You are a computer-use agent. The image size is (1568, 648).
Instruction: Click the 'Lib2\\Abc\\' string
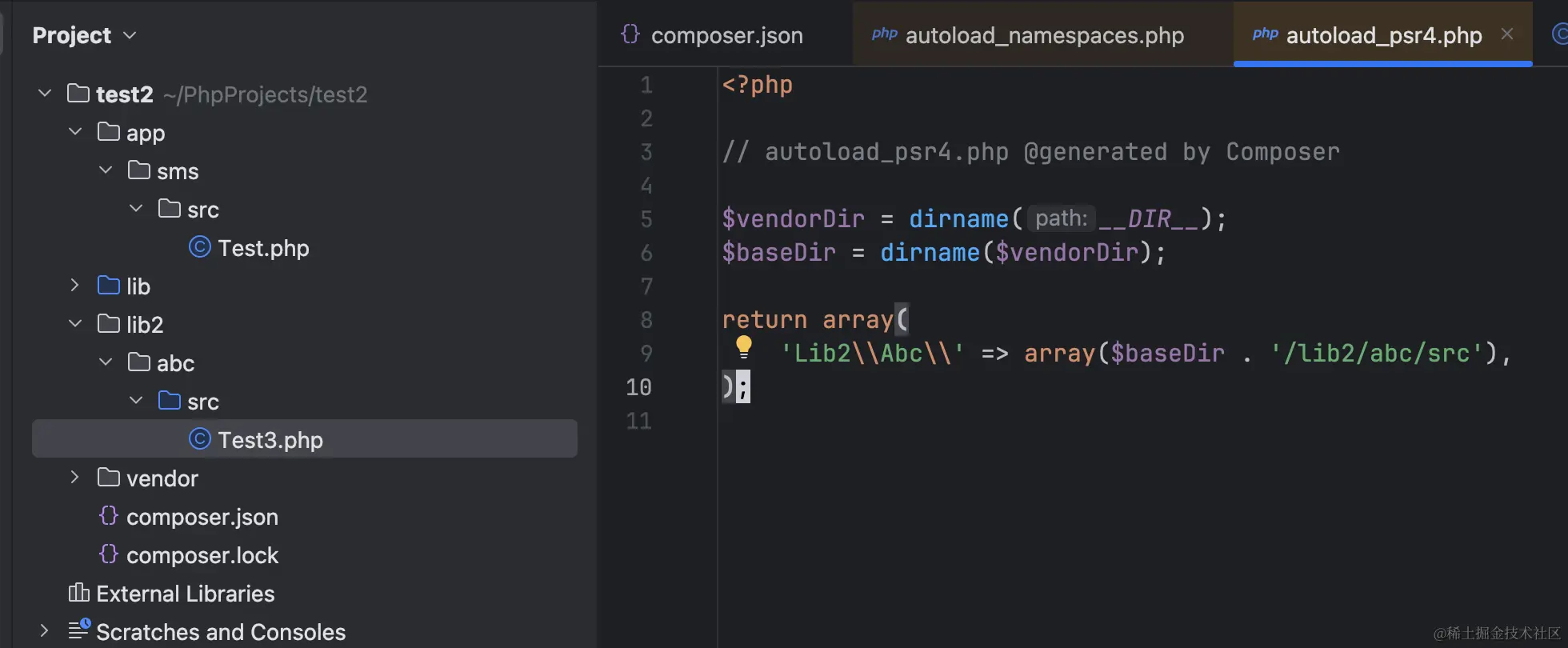tap(873, 354)
